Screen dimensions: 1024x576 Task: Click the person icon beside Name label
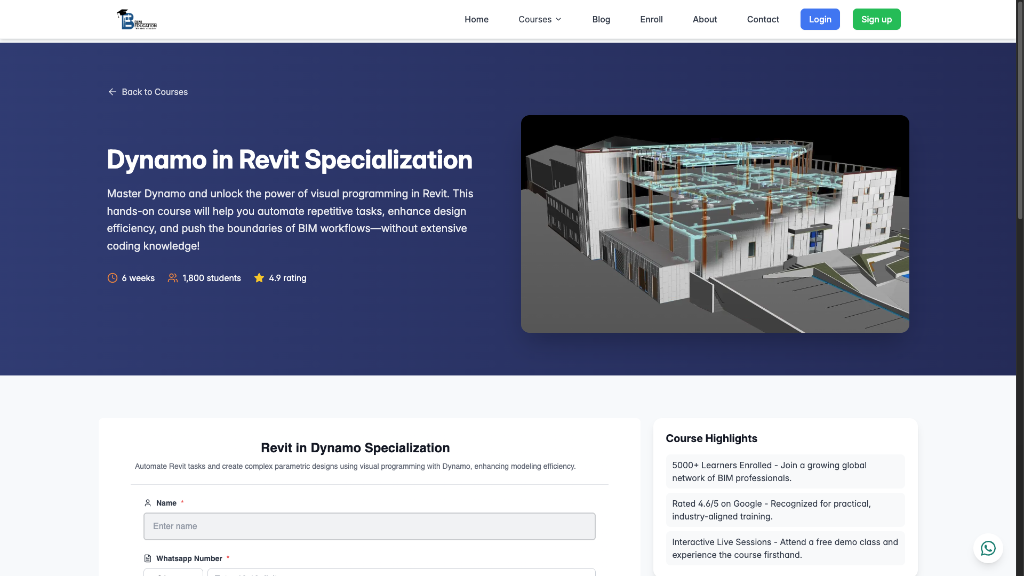146,503
